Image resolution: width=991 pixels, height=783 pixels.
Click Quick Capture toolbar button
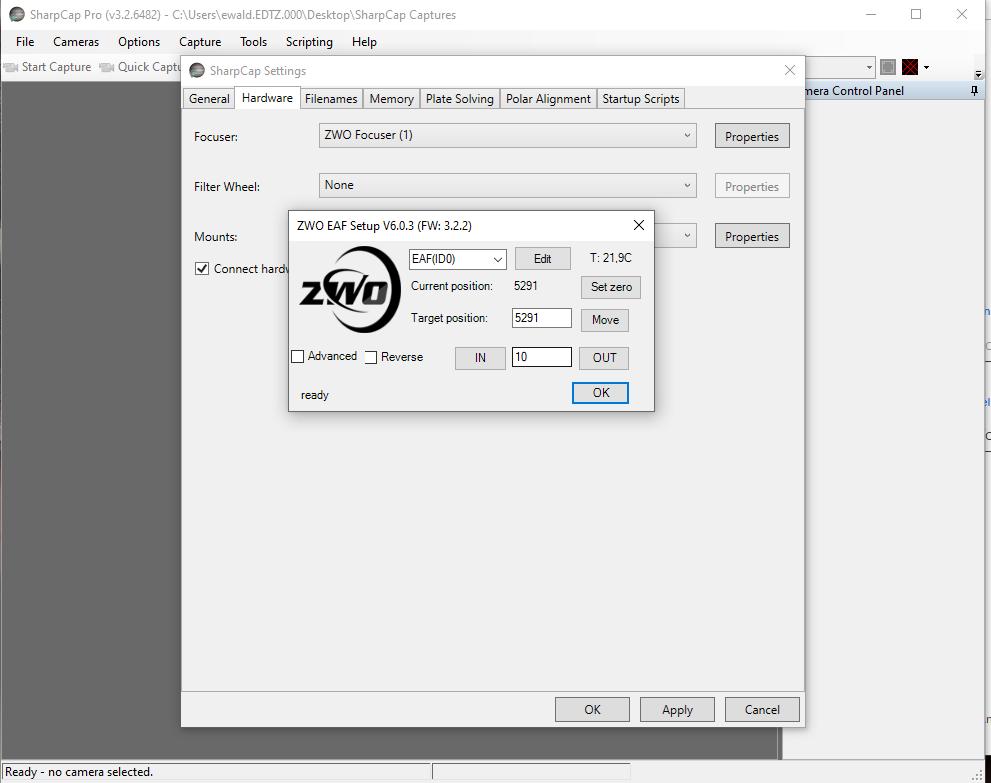140,67
